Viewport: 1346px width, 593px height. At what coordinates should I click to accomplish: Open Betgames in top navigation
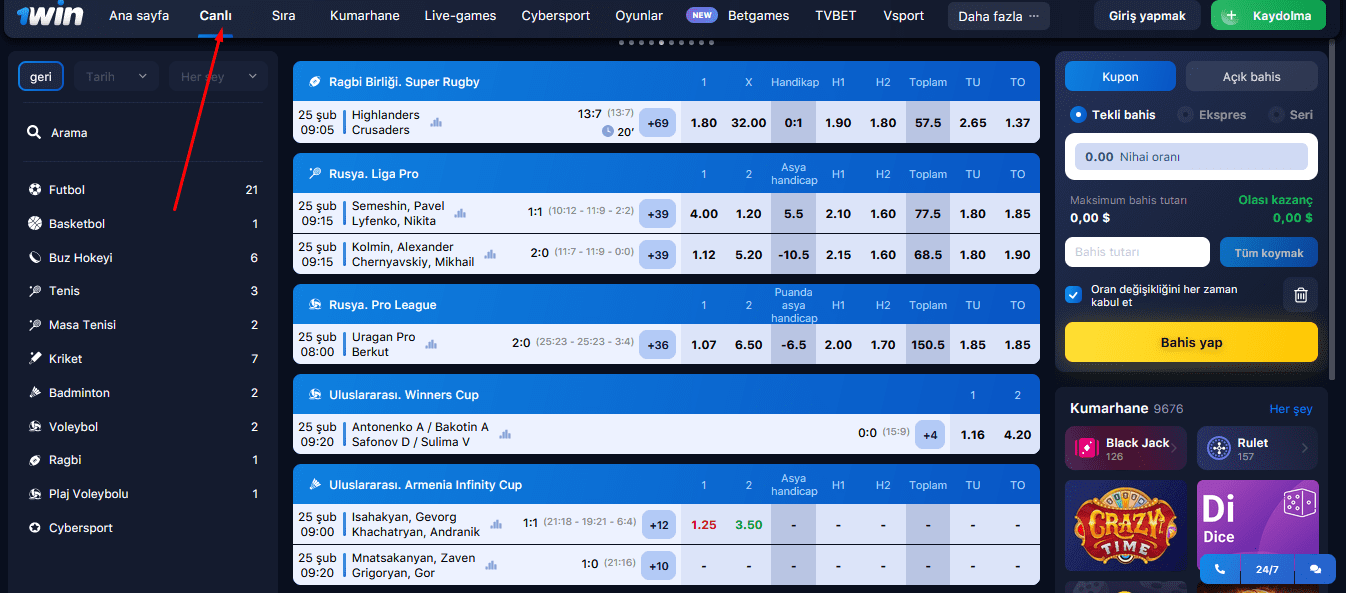click(758, 16)
